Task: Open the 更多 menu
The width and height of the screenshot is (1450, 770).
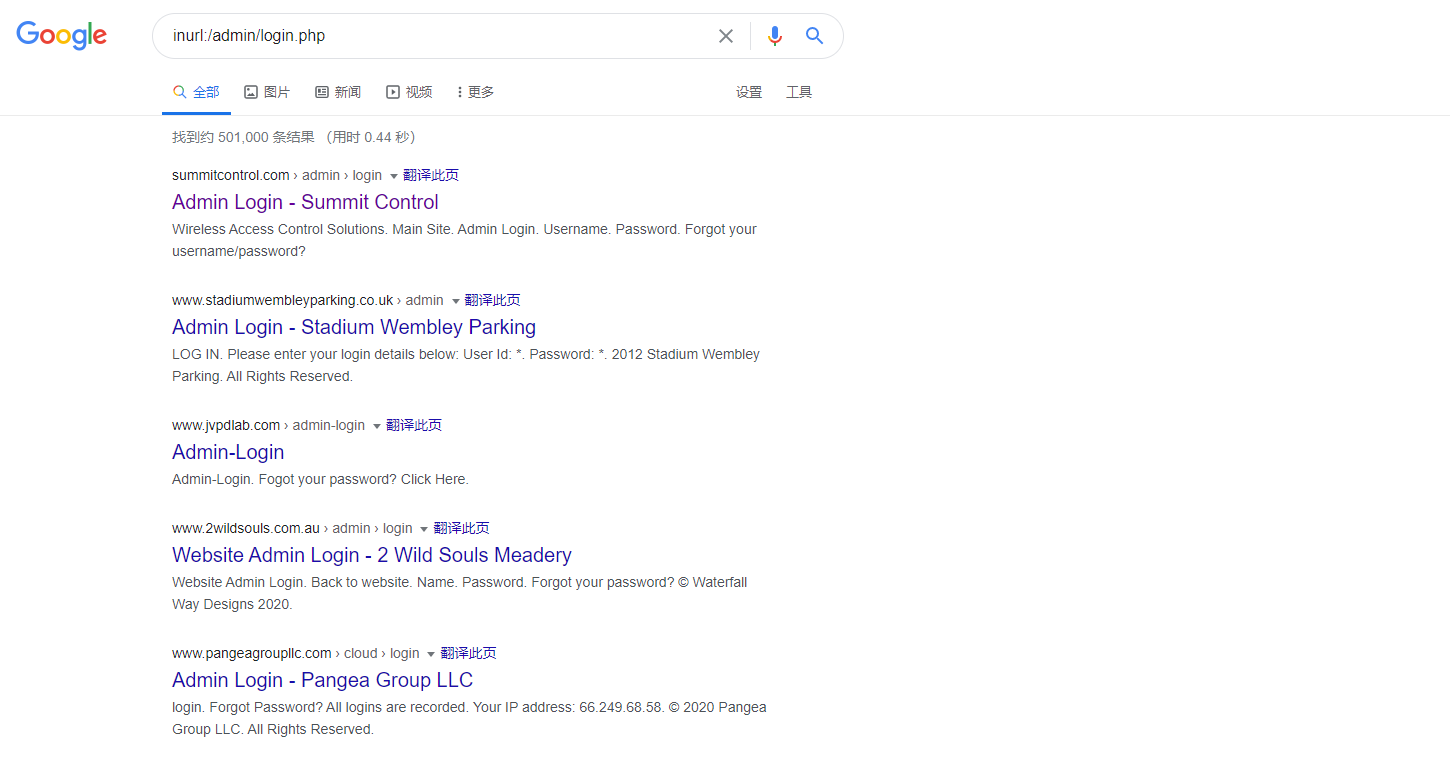Action: click(x=475, y=92)
